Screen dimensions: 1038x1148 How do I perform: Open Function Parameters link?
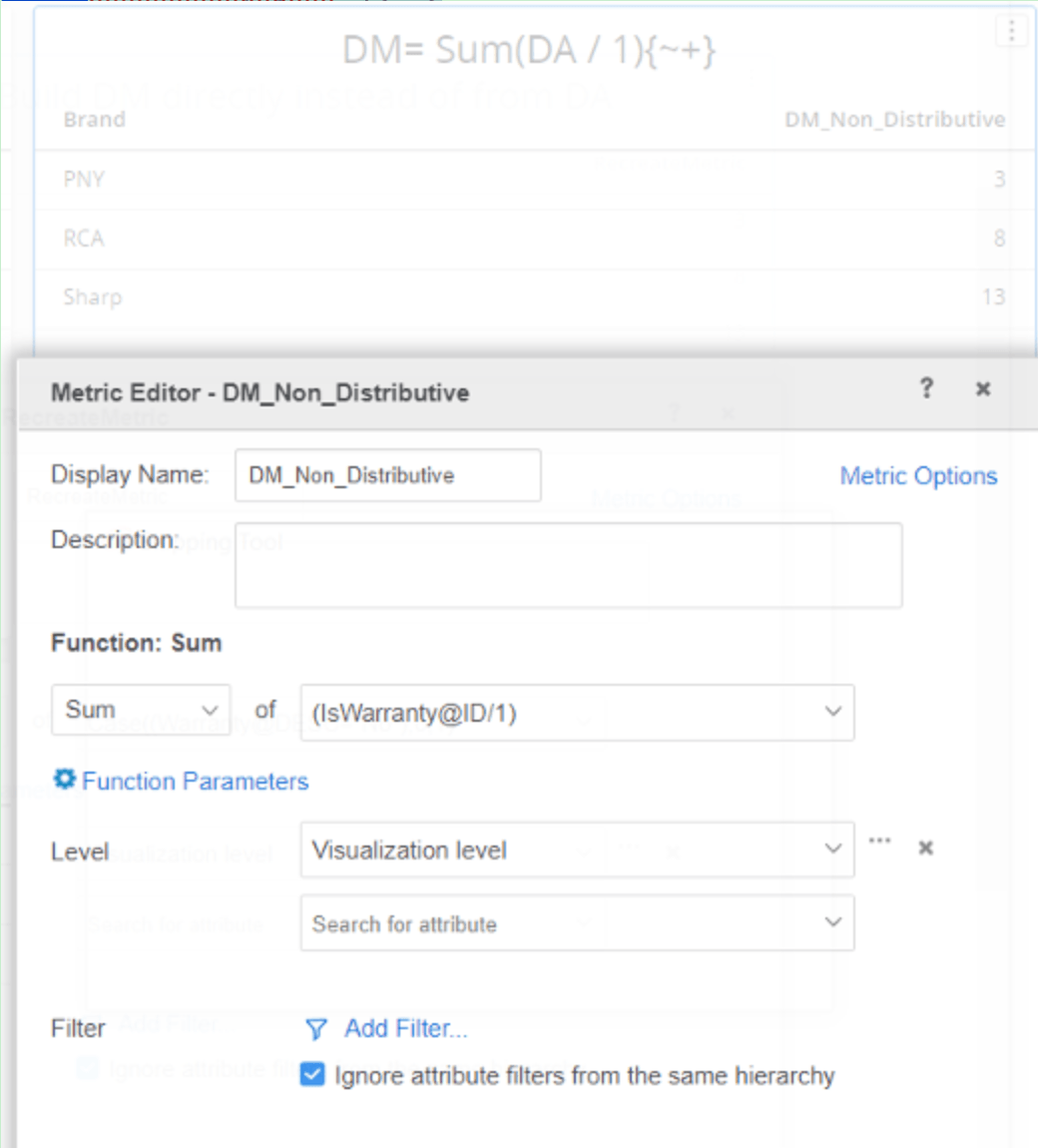[196, 781]
